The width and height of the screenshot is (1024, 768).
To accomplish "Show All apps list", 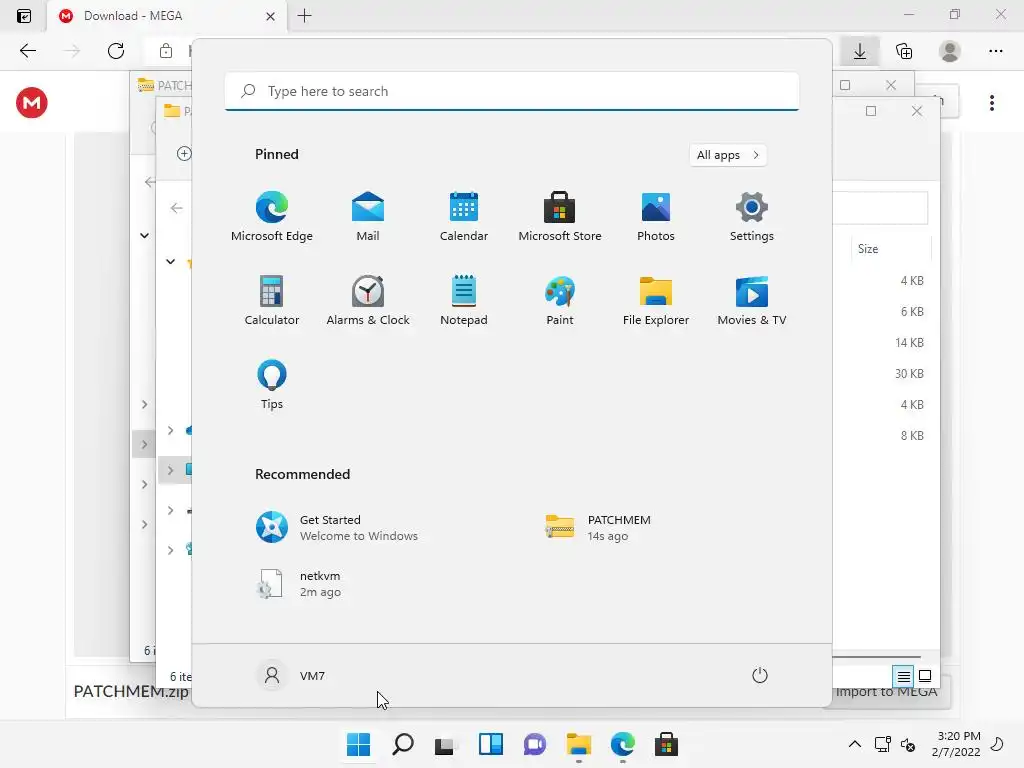I will [728, 155].
